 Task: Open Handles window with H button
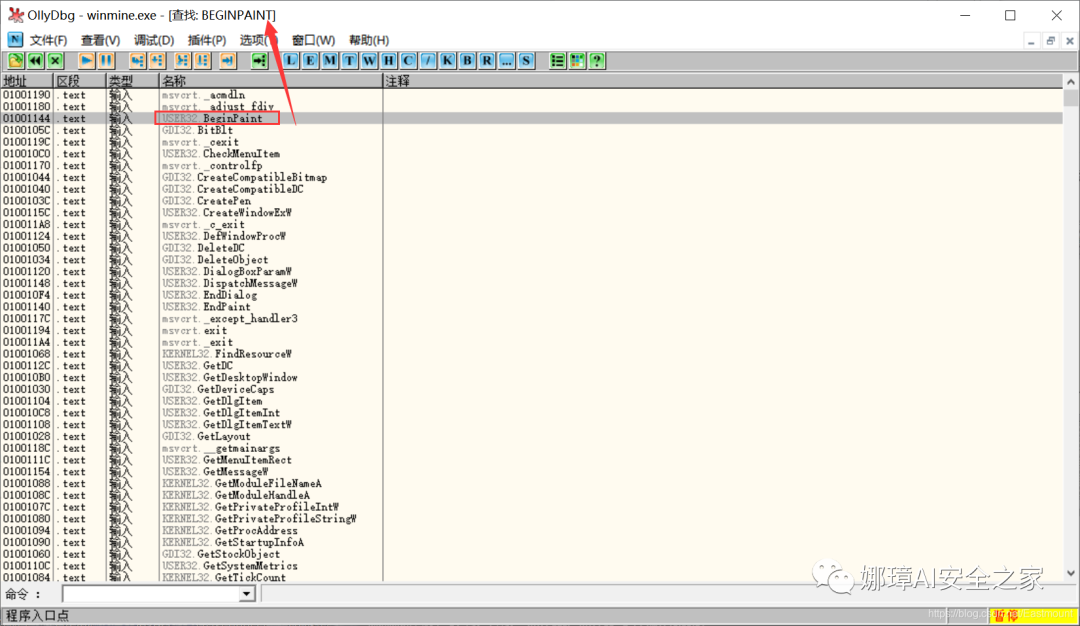point(388,61)
